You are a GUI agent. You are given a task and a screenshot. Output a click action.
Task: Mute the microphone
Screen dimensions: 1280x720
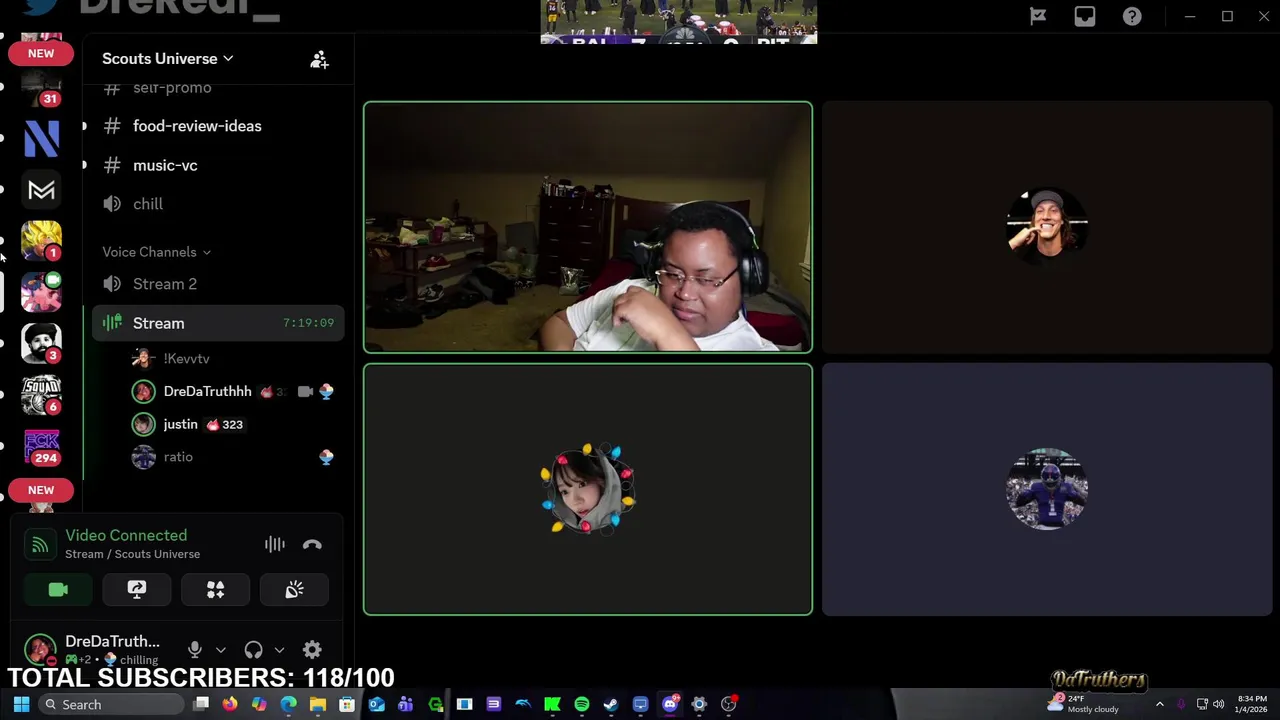[195, 650]
